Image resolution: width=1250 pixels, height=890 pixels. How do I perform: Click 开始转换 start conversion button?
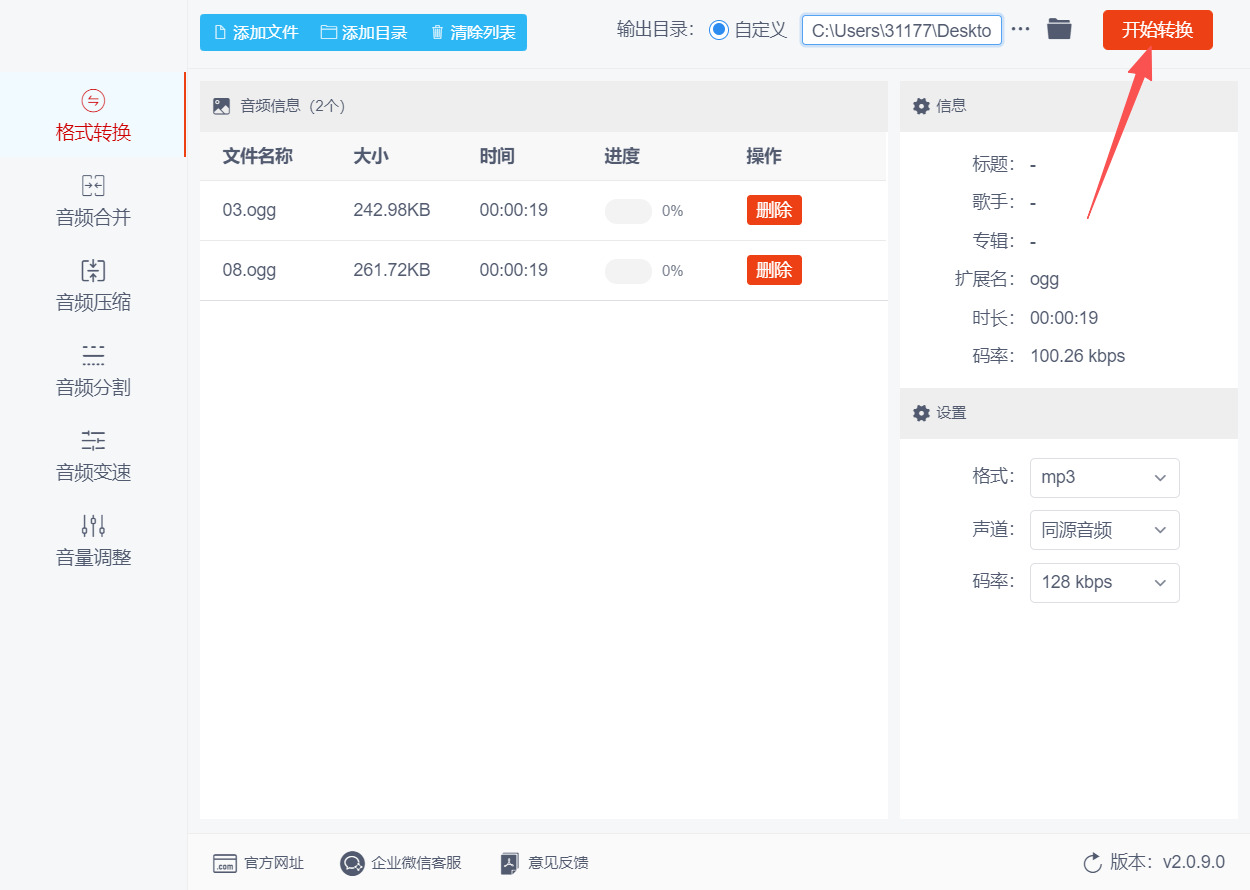click(x=1158, y=30)
